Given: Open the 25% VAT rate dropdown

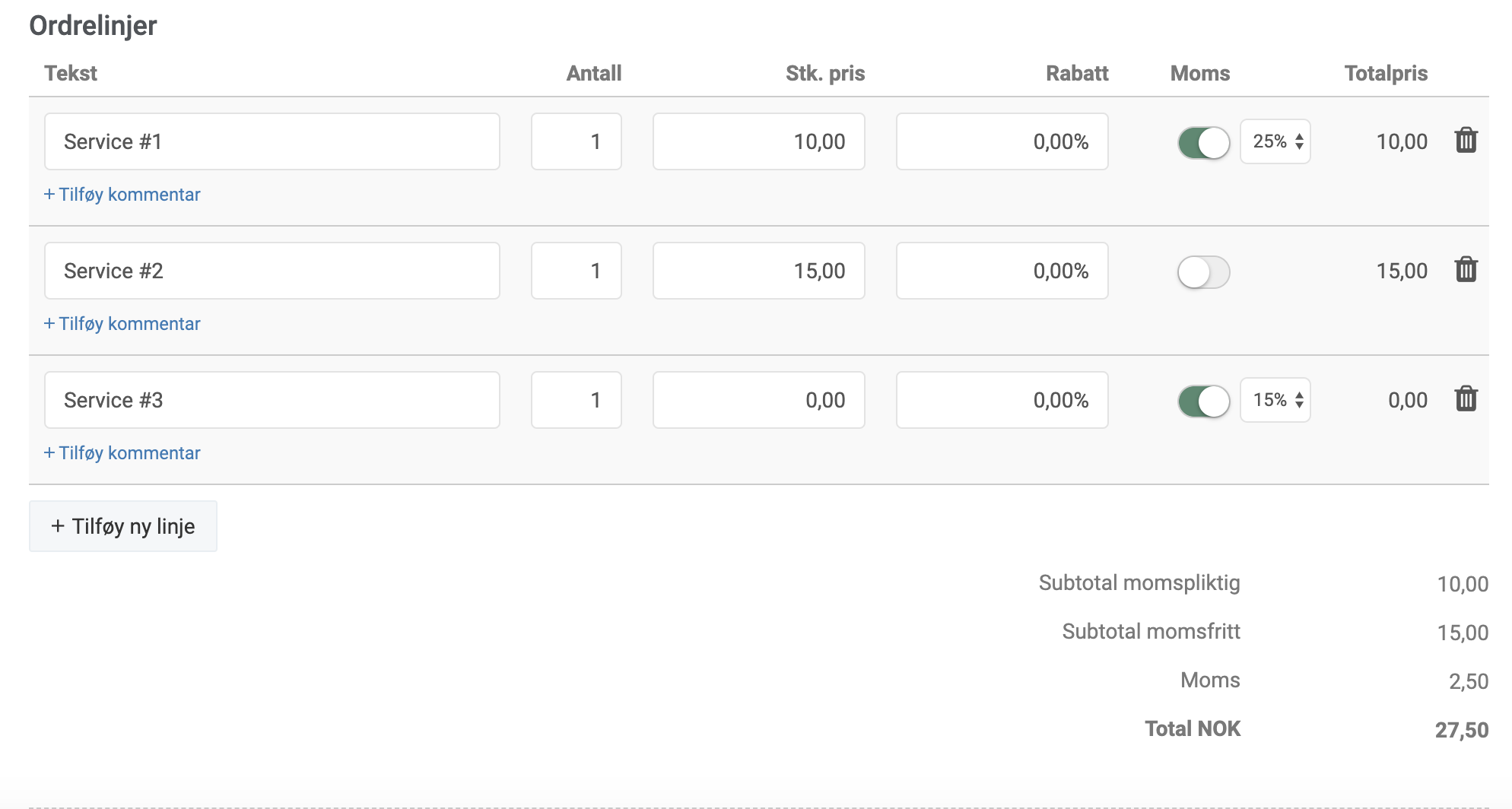Looking at the screenshot, I should (x=1275, y=141).
